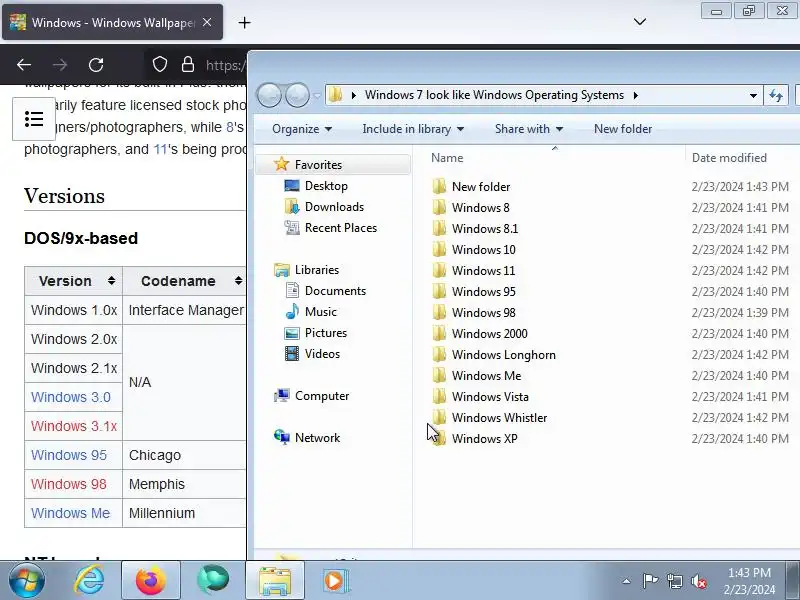The image size is (800, 600).
Task: Open Explorer recent pages dropdown arrow
Action: coord(317,95)
